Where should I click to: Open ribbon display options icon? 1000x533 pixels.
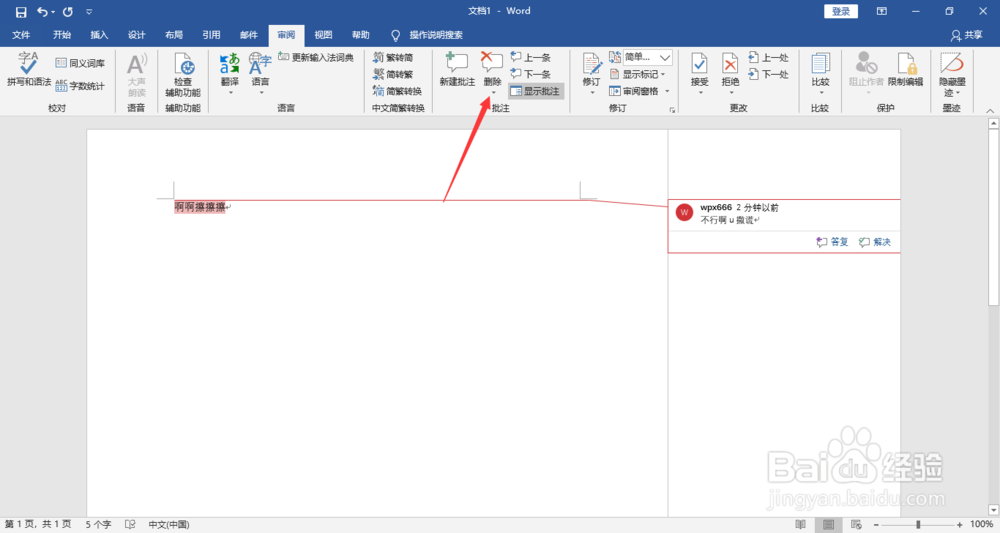881,11
